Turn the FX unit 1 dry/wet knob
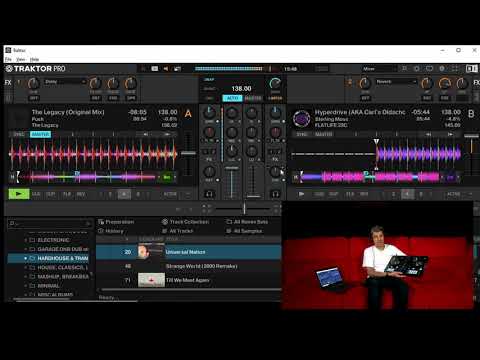Screen dimensions: 480x360 click(33, 83)
